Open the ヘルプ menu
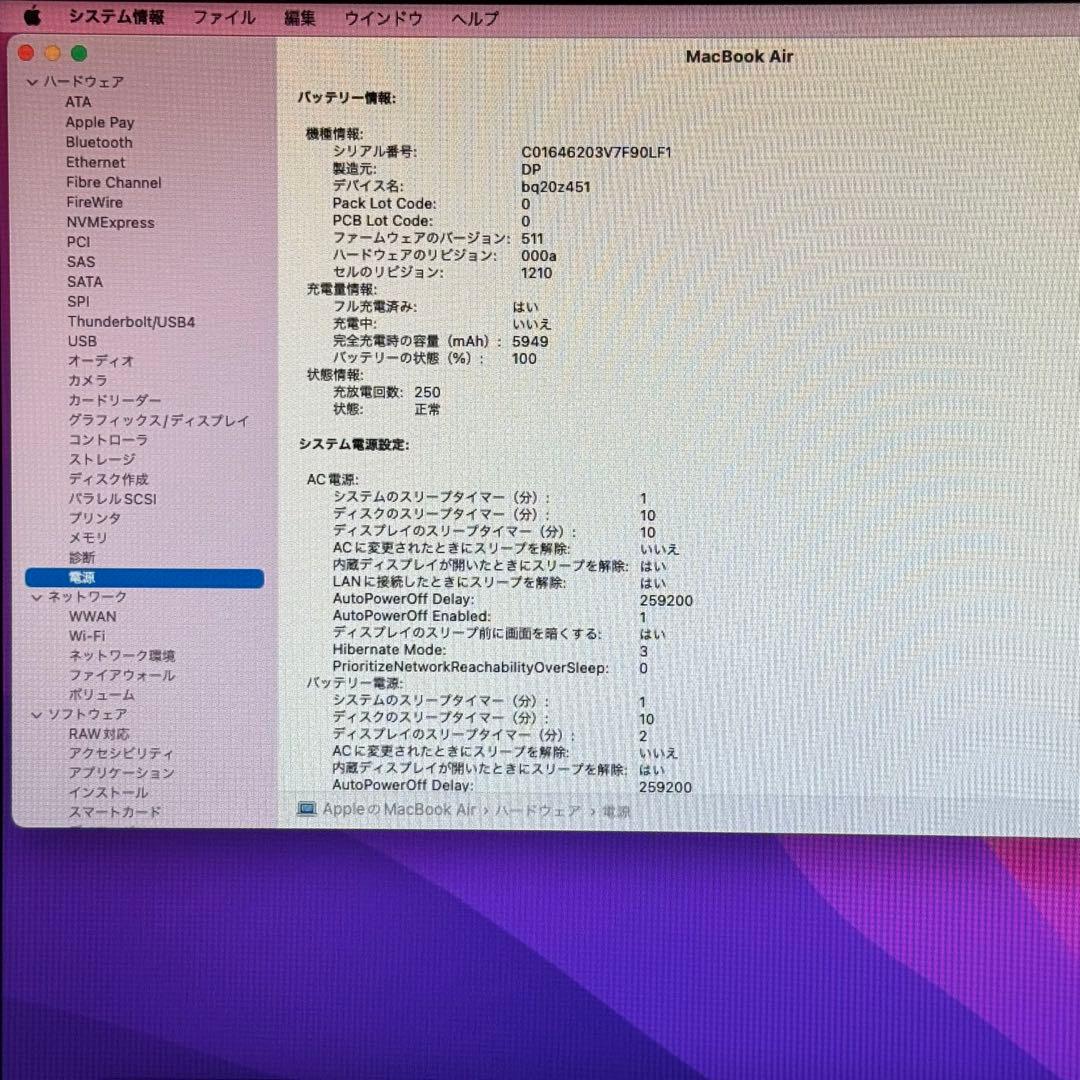This screenshot has width=1080, height=1080. (x=475, y=19)
